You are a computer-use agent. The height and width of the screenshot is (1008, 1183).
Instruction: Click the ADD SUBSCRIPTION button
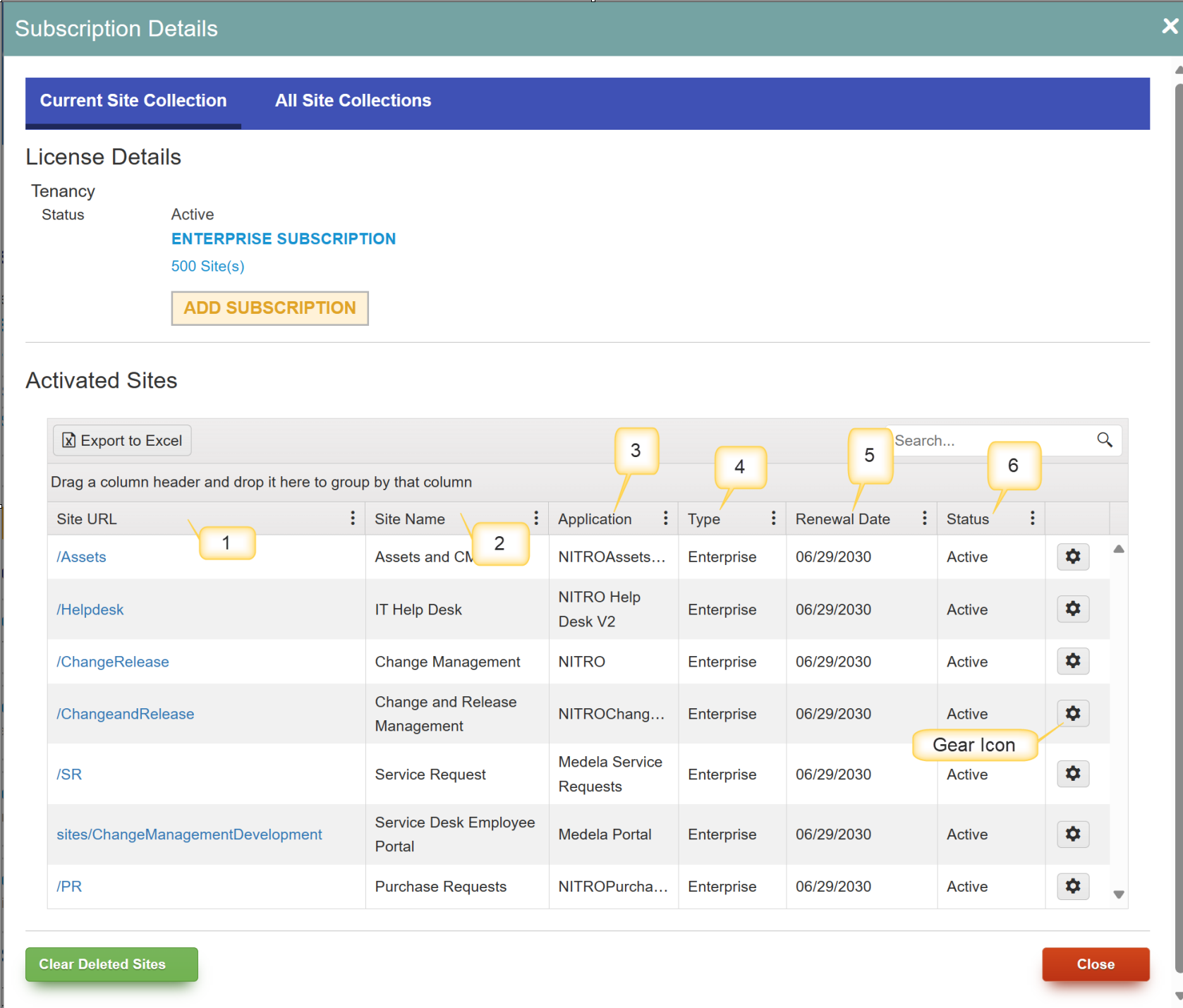pos(269,308)
